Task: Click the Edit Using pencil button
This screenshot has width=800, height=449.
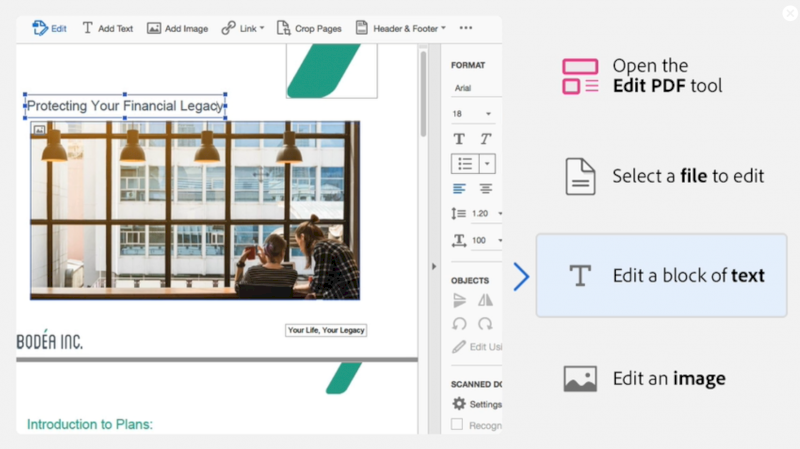Action: click(477, 347)
